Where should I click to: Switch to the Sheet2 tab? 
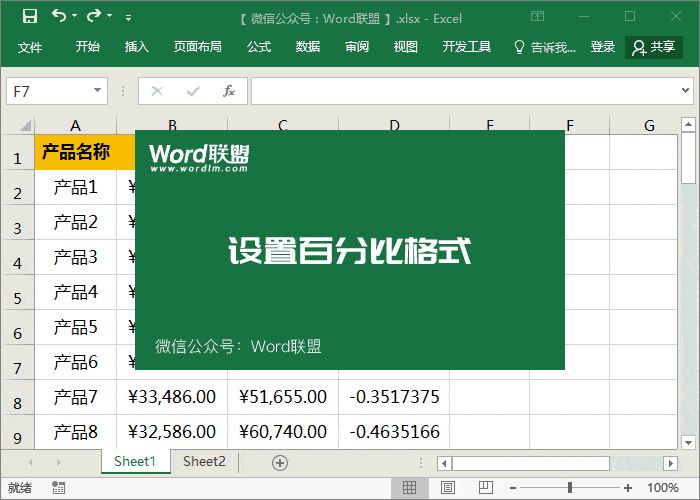(204, 461)
